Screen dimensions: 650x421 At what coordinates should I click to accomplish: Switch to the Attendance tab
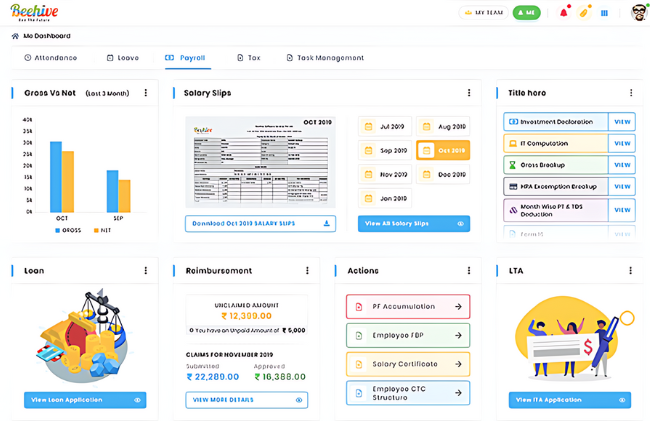[x=50, y=58]
